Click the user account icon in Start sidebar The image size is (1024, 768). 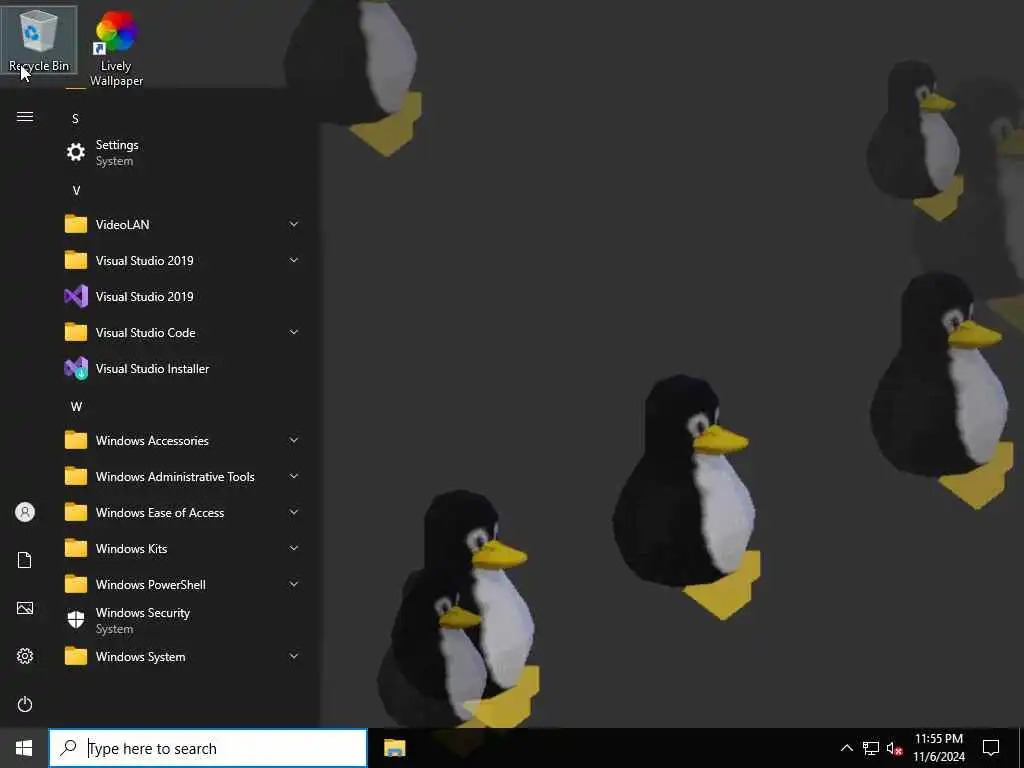(x=25, y=512)
